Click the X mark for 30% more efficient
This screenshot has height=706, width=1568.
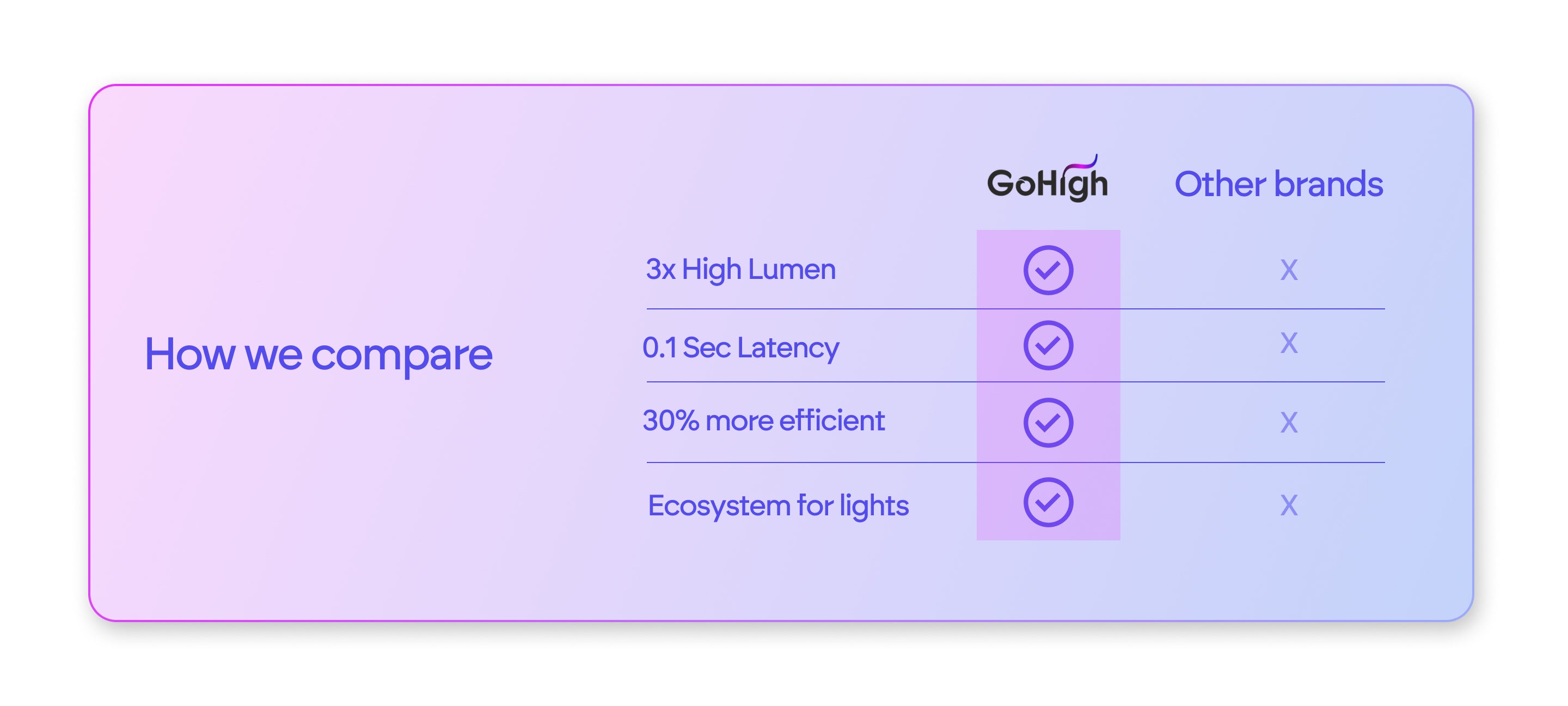[x=1289, y=422]
